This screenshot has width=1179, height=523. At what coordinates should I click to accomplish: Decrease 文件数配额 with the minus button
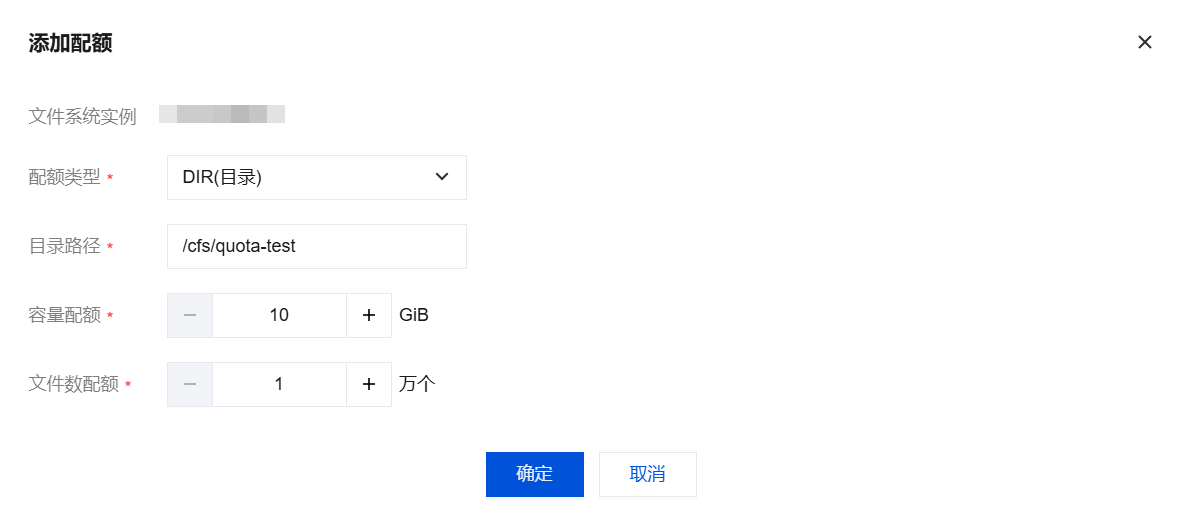[190, 384]
